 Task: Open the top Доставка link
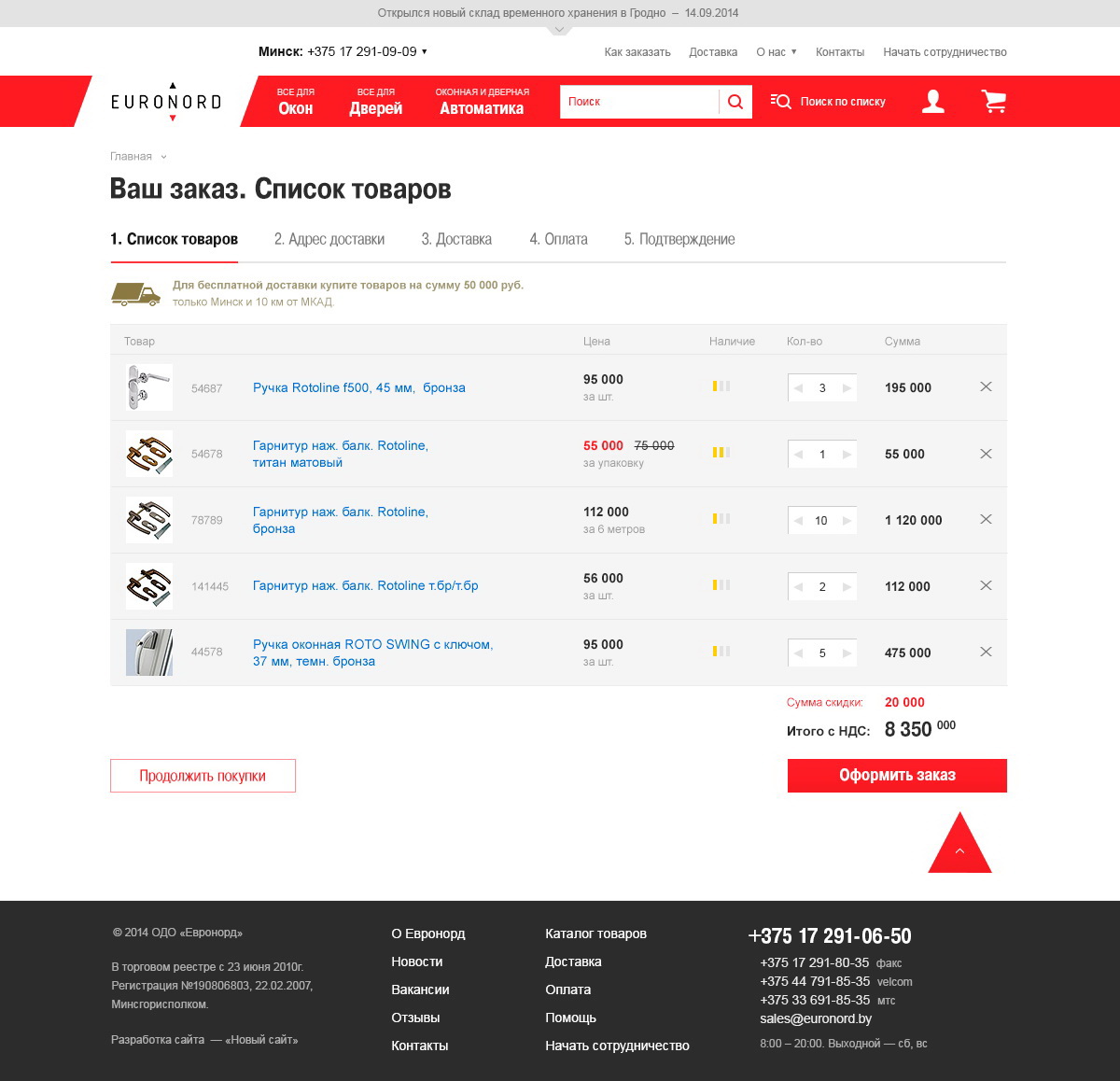tap(713, 52)
